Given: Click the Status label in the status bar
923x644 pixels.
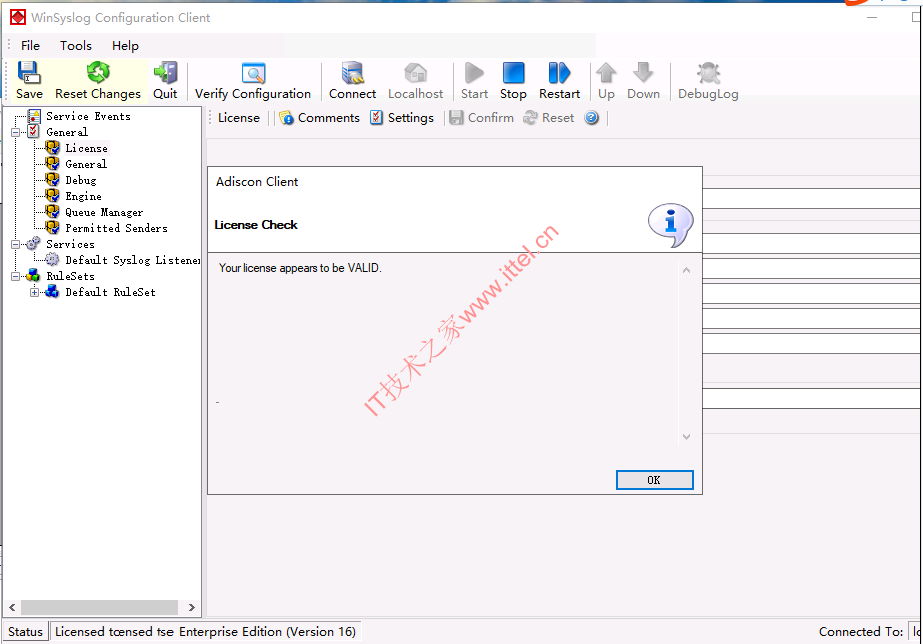Looking at the screenshot, I should coord(25,632).
